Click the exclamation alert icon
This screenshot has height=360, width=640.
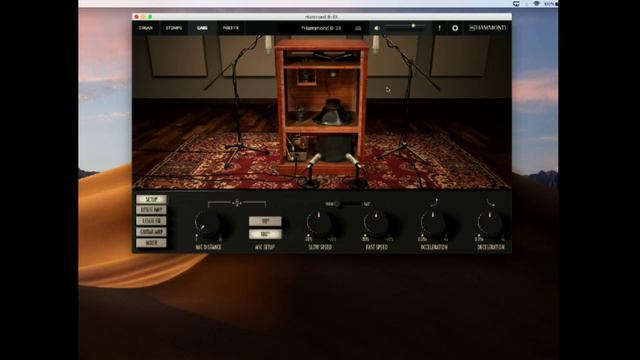[x=440, y=28]
